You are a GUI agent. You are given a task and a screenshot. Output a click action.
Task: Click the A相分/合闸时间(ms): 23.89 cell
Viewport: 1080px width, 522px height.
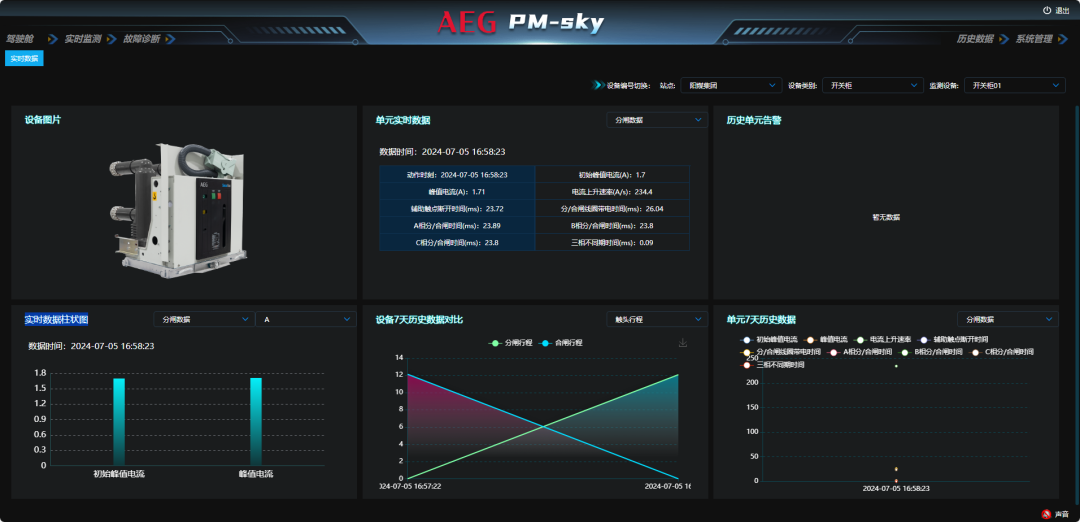pos(457,225)
